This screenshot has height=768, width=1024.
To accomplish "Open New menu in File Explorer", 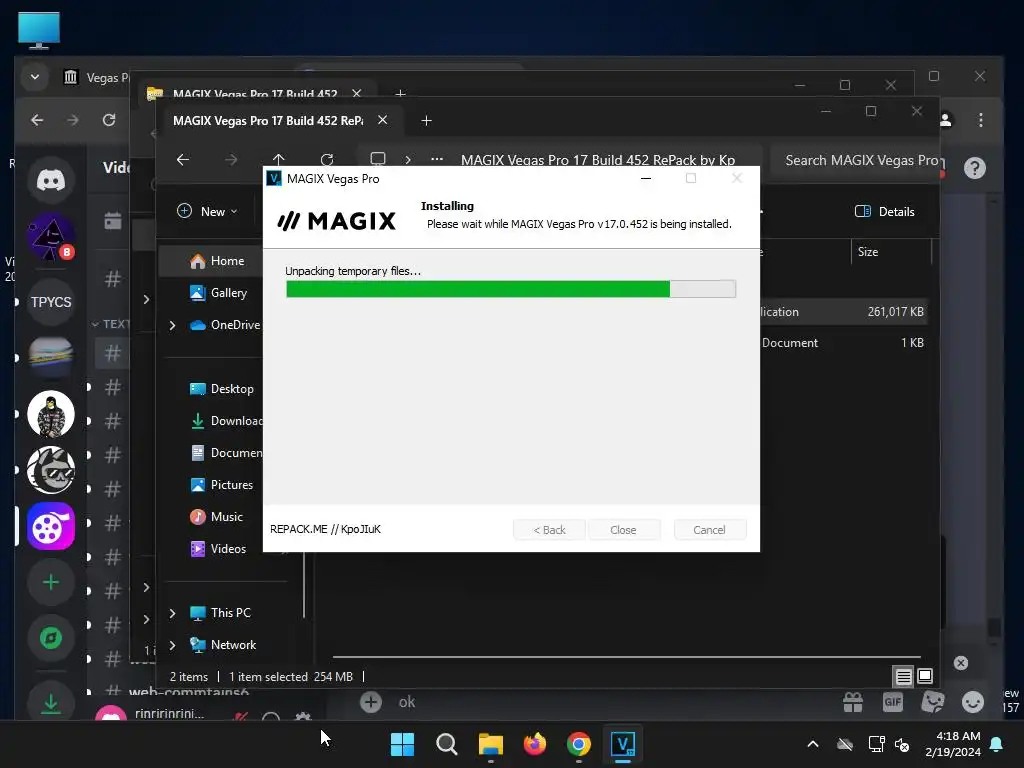I will click(x=208, y=212).
